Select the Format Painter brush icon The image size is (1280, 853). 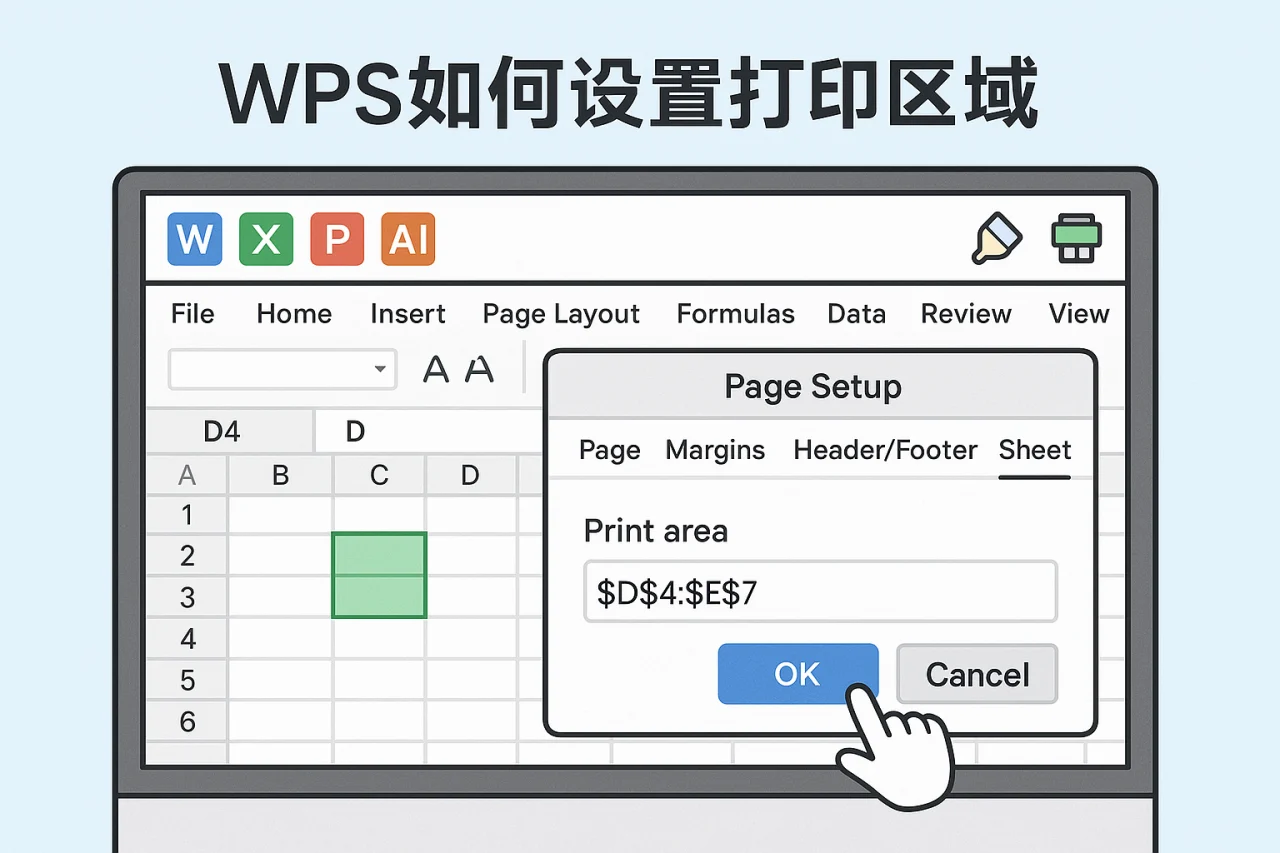(998, 238)
